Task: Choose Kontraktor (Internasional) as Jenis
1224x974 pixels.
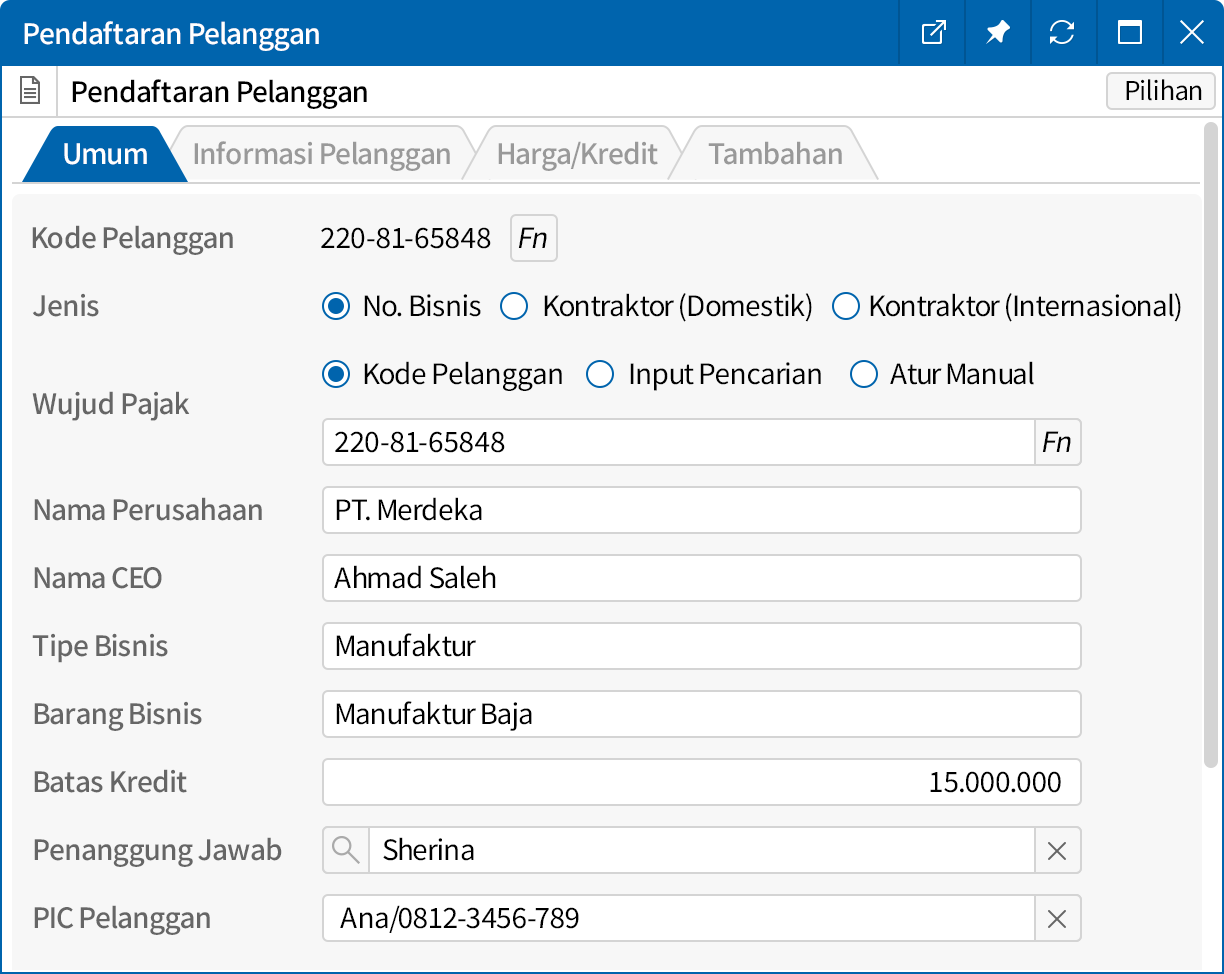Action: [846, 306]
